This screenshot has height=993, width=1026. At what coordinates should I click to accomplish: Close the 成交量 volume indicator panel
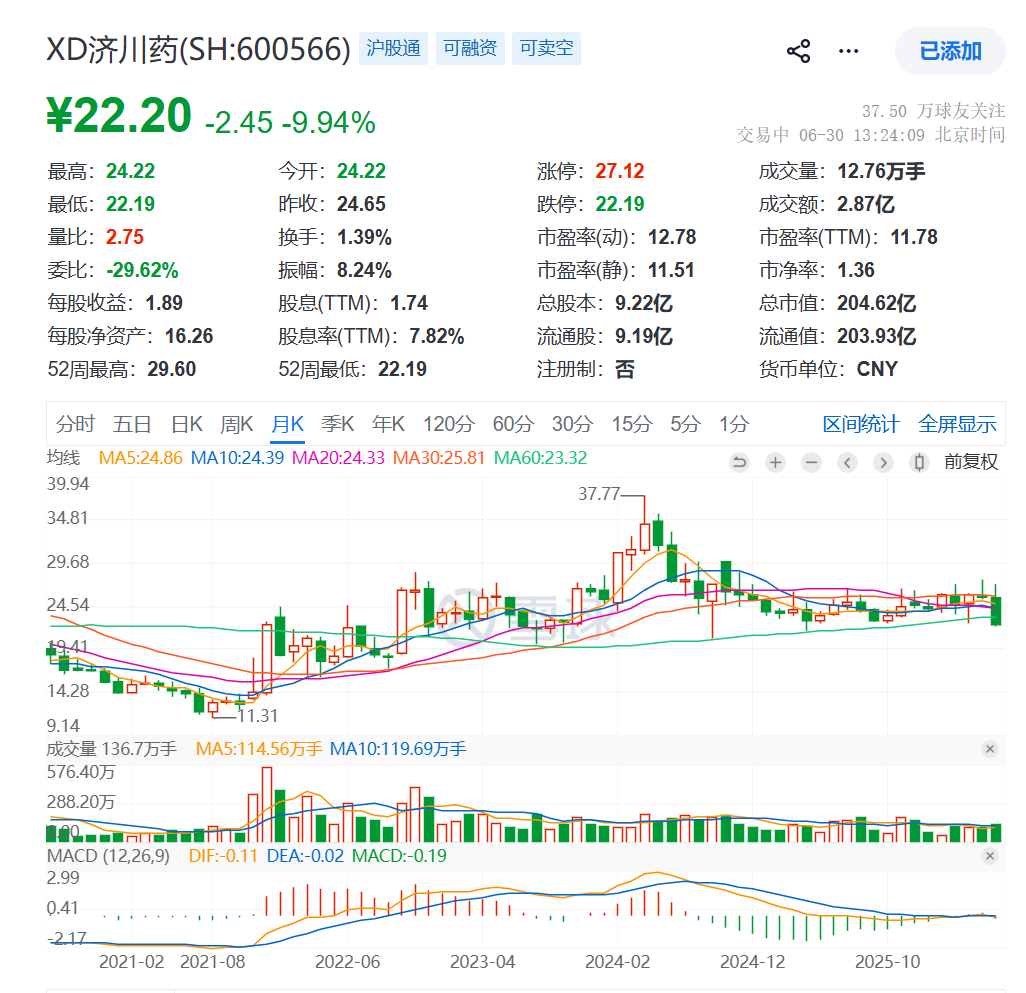click(x=990, y=749)
